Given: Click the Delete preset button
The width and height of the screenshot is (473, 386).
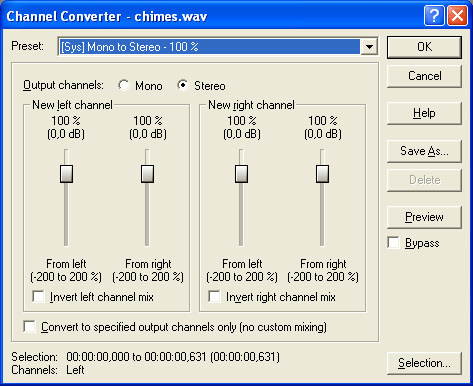Looking at the screenshot, I should (x=424, y=180).
